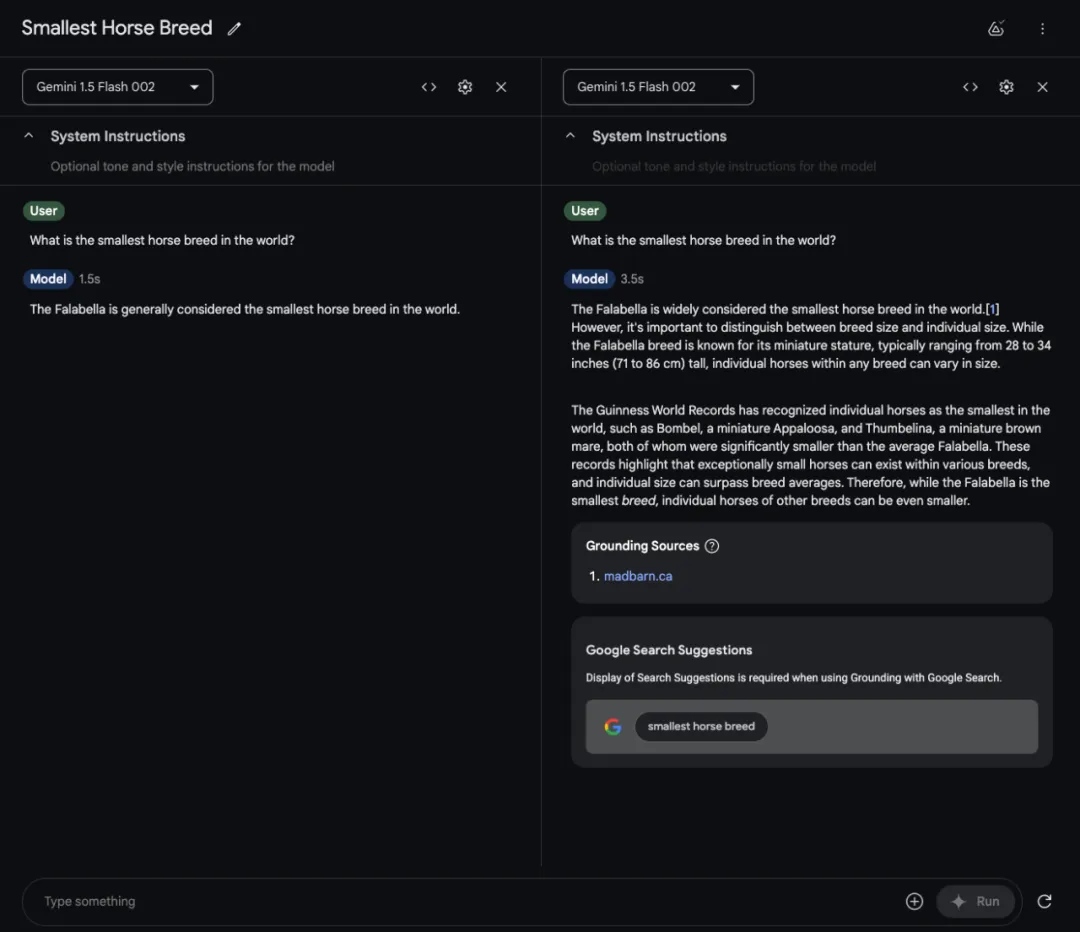1080x932 pixels.
Task: Open the three-dot more options menu
Action: coord(1042,28)
